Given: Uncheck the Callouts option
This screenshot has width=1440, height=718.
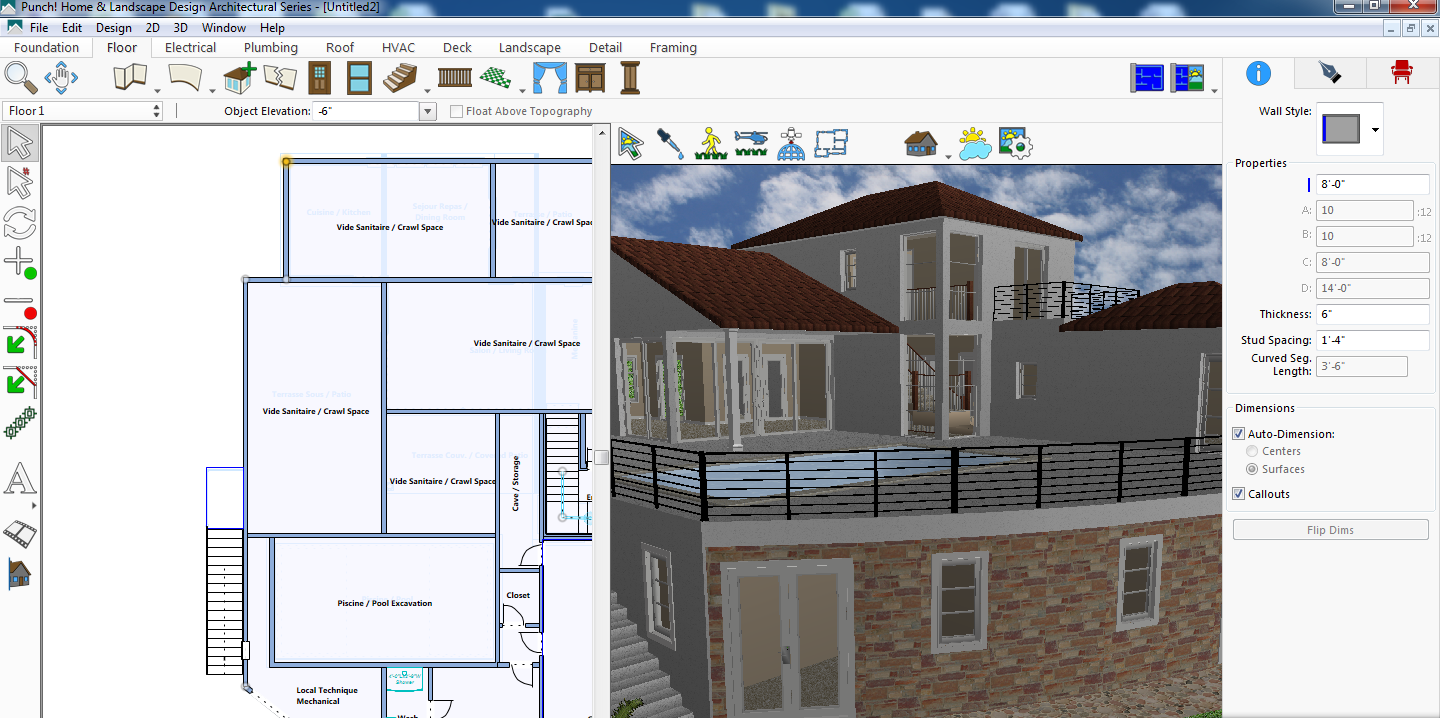Looking at the screenshot, I should tap(1237, 493).
